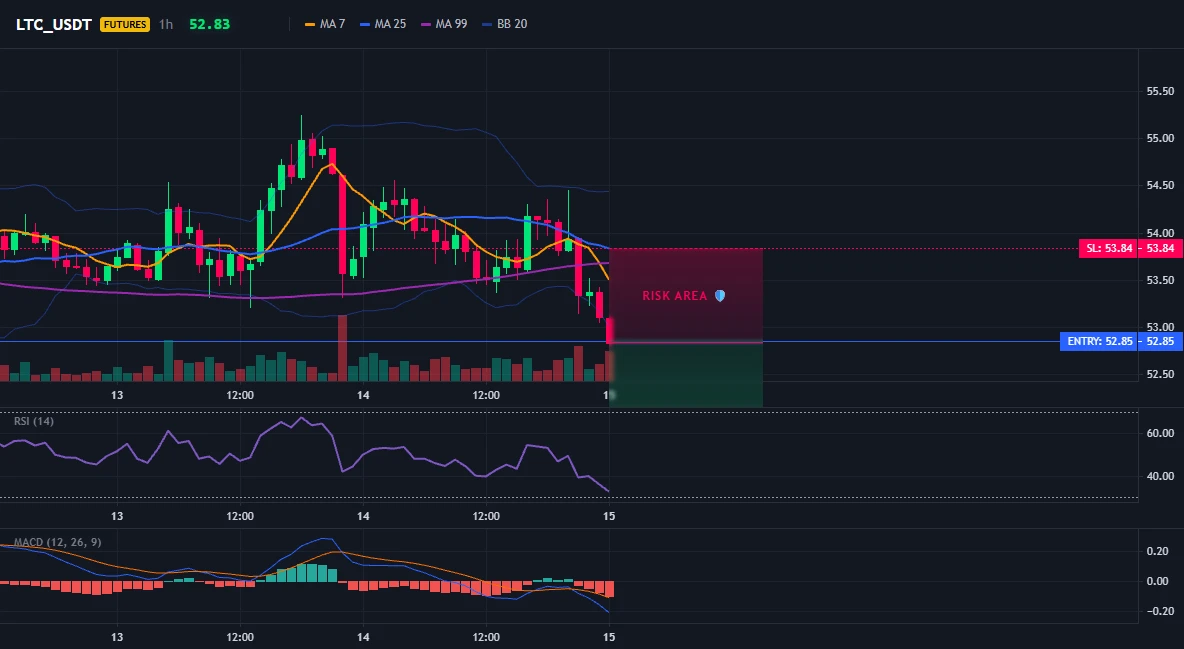Click the 54.50 price axis label
Screen dimensions: 1184x649
click(1160, 186)
